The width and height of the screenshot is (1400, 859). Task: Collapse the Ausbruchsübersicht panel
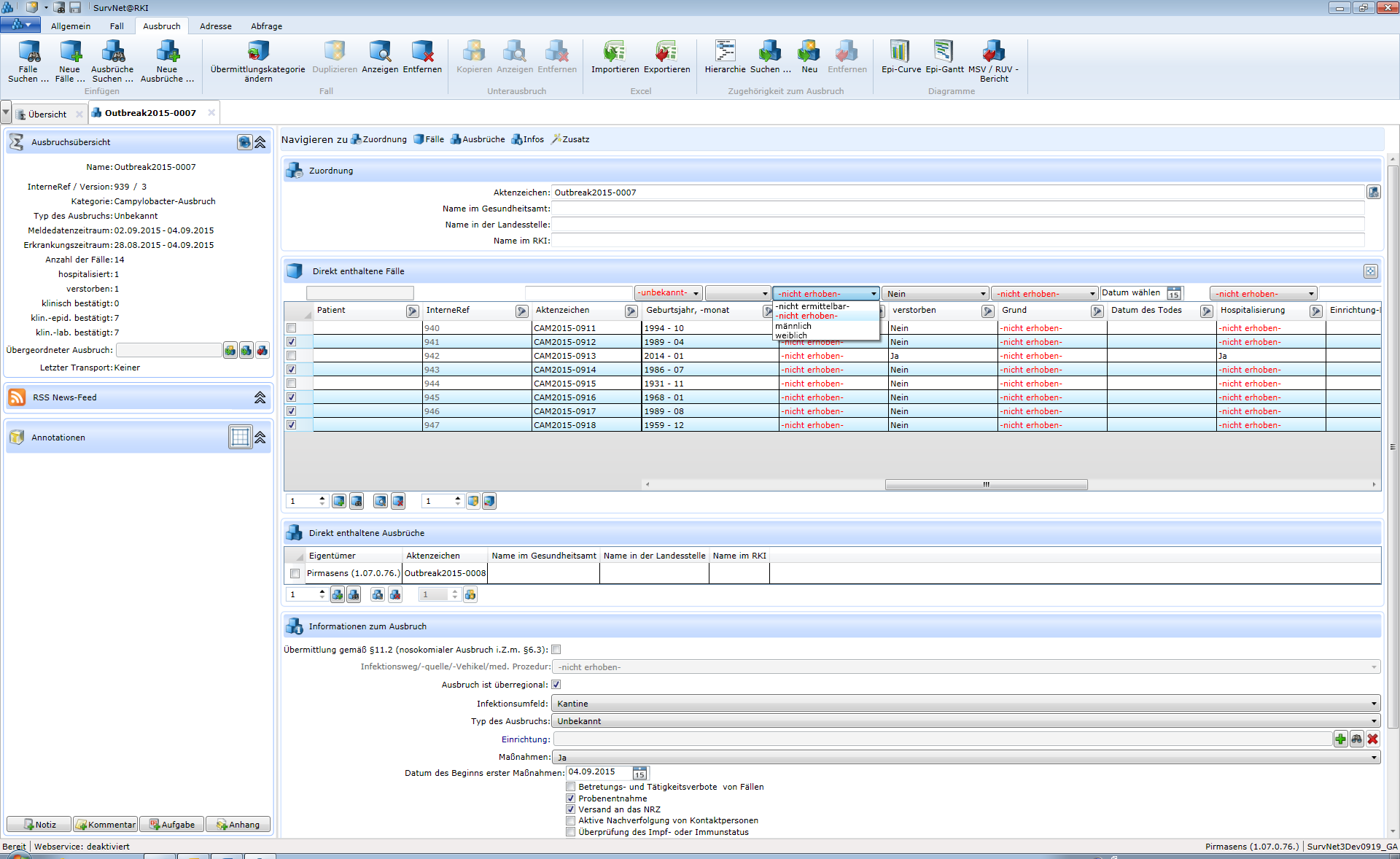(x=260, y=142)
